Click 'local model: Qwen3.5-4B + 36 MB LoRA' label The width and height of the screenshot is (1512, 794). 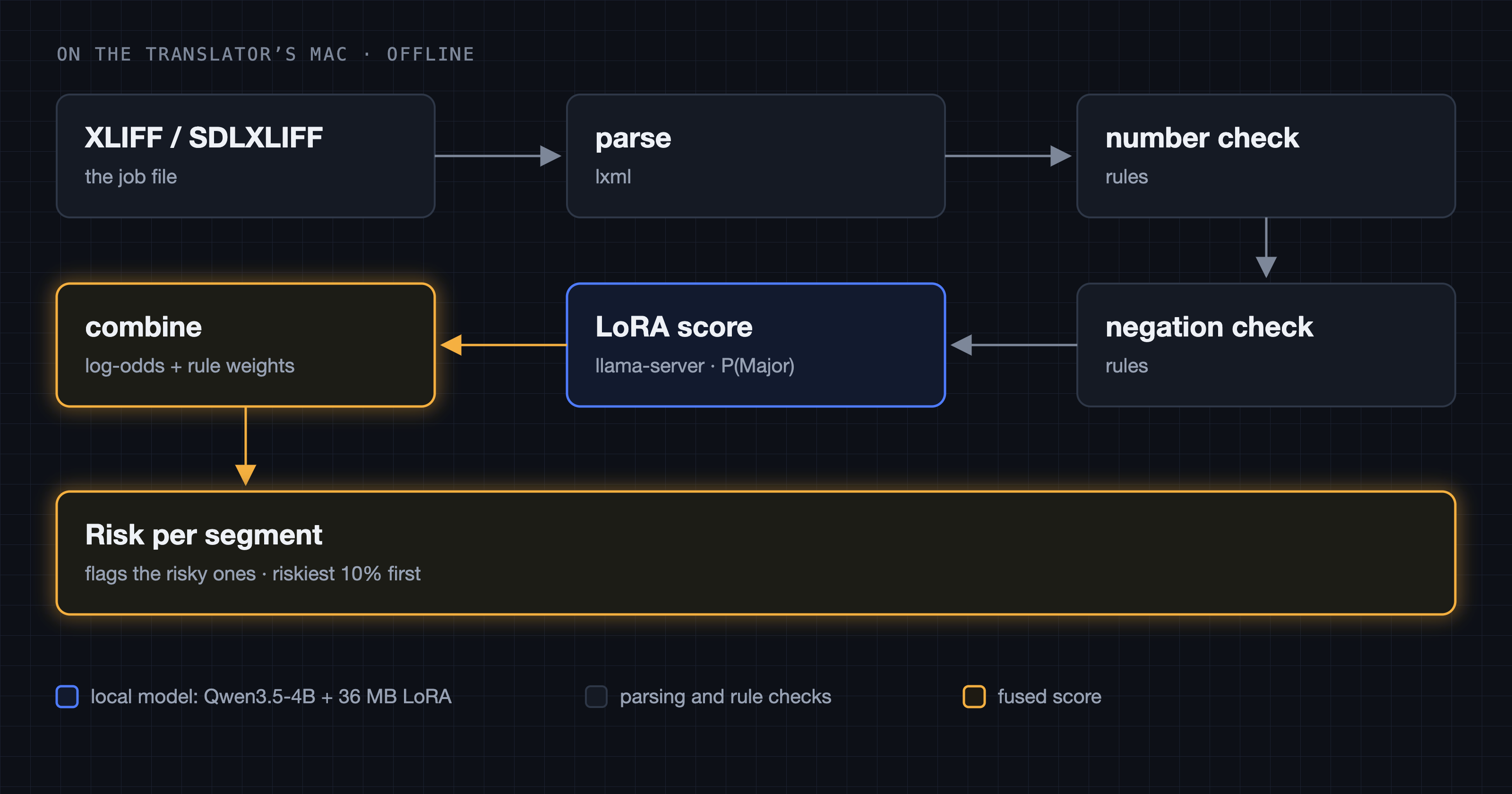[271, 697]
